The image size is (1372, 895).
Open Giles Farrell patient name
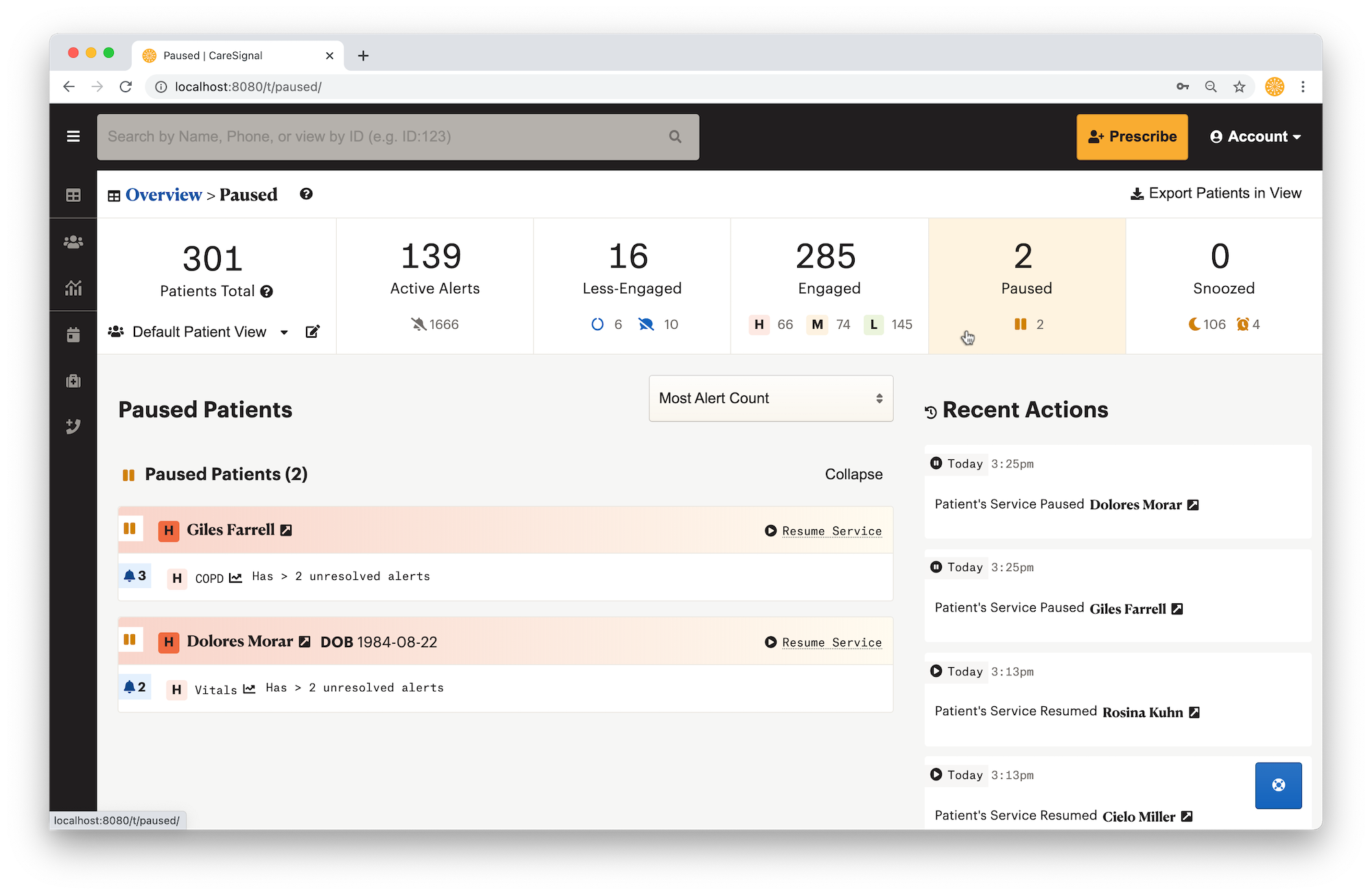(230, 530)
